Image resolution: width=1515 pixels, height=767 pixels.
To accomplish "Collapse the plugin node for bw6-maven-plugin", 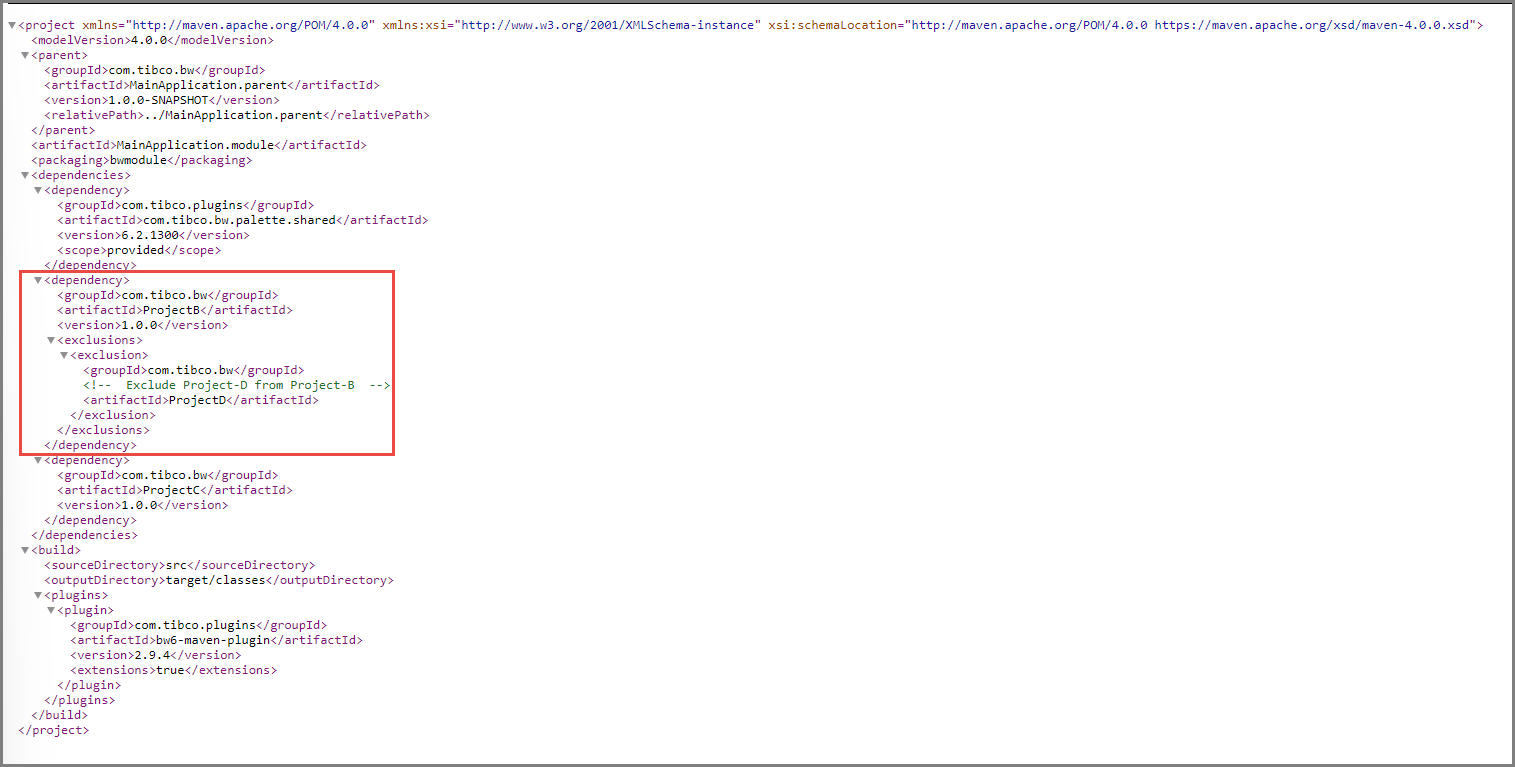I will click(x=51, y=610).
